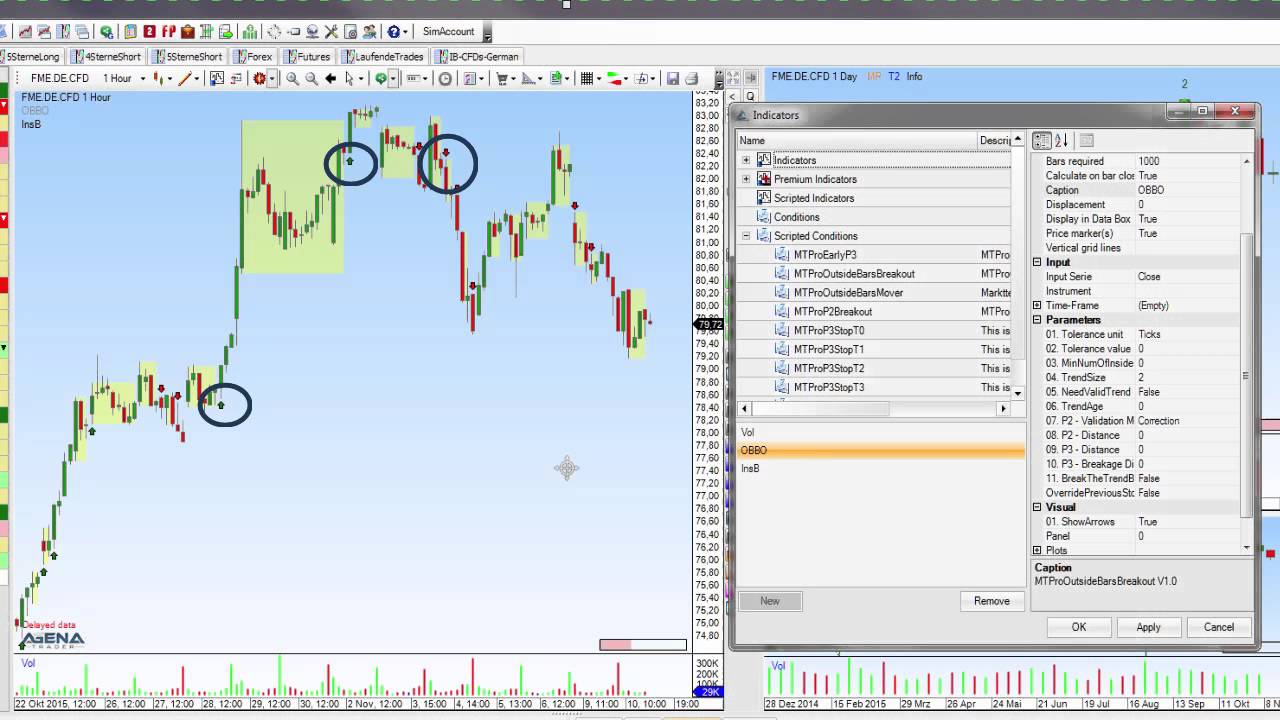Click the red FP icon in main toolbar
Screen dimensions: 1280x720
[168, 32]
